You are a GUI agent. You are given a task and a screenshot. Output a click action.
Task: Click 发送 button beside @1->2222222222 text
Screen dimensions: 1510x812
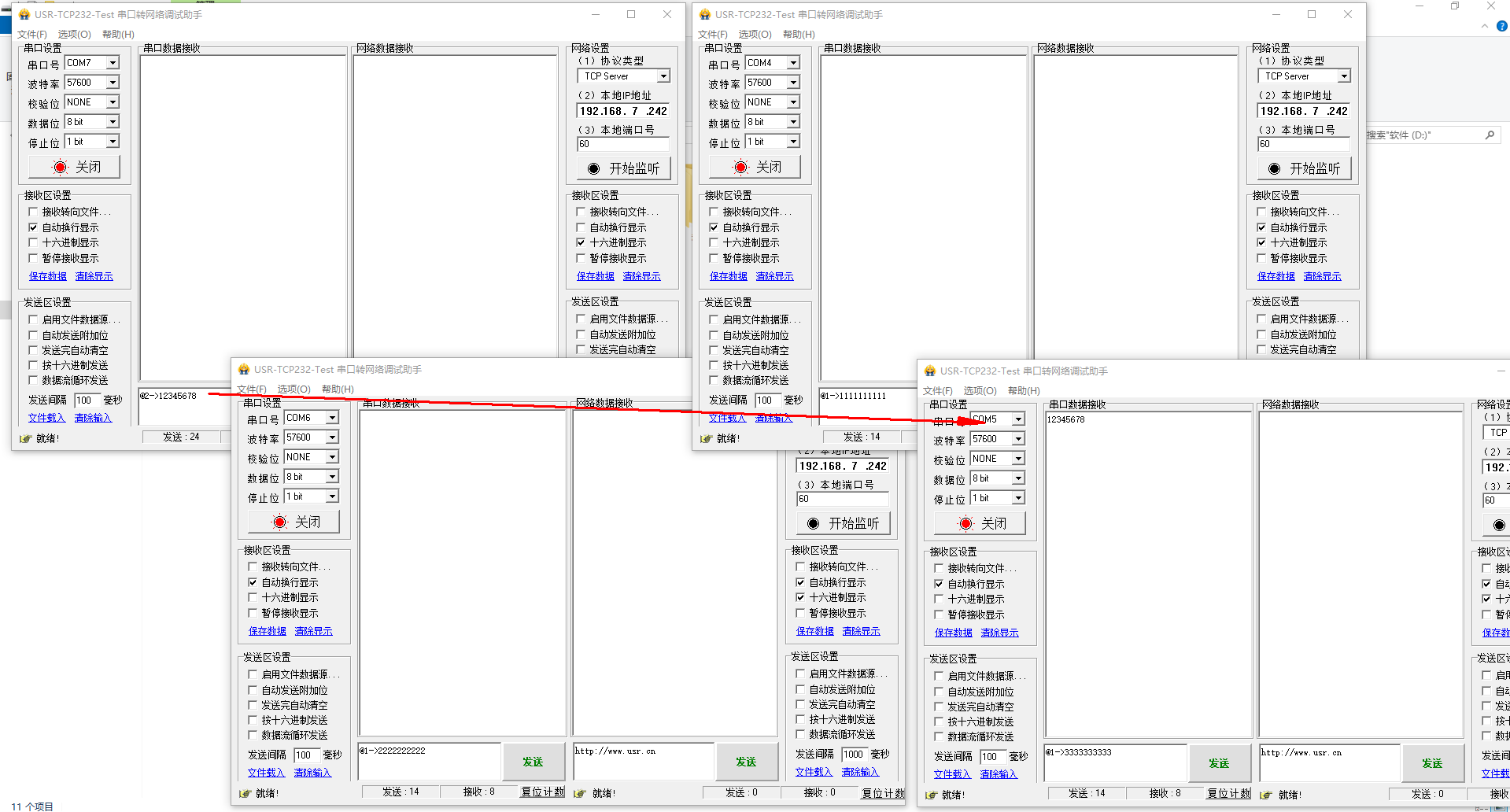pyautogui.click(x=533, y=762)
